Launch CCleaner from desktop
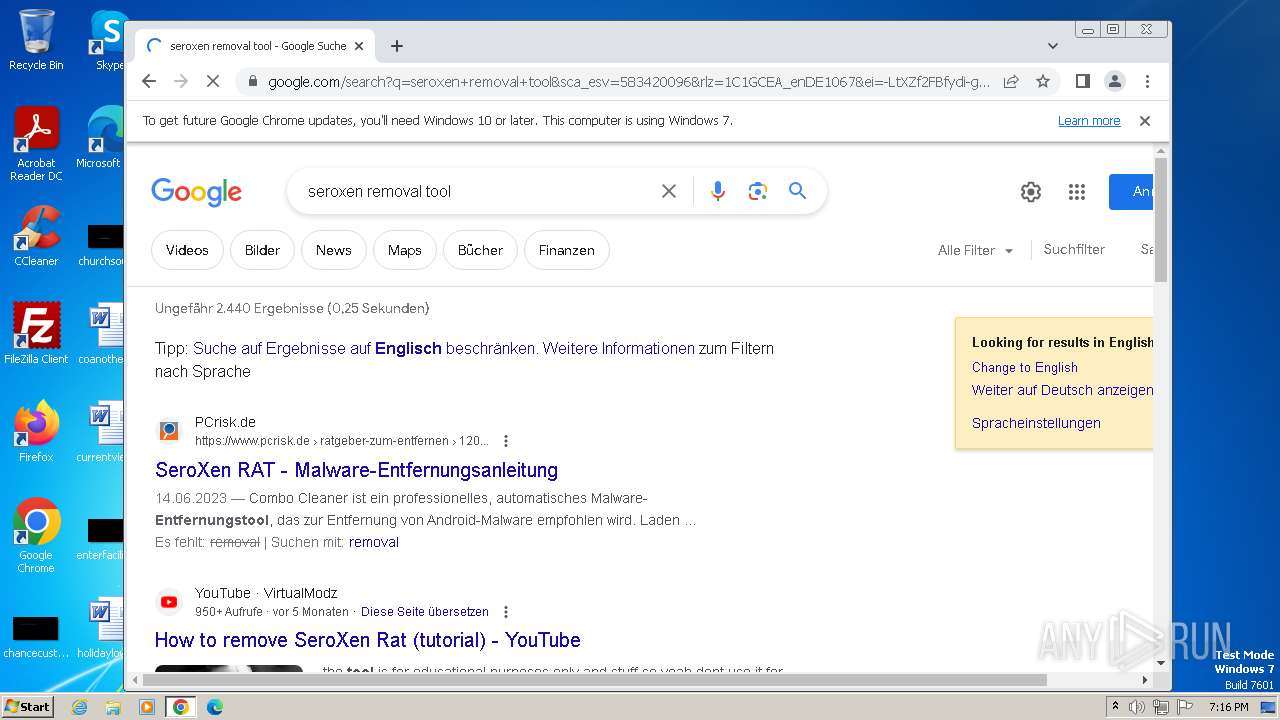 (36, 236)
